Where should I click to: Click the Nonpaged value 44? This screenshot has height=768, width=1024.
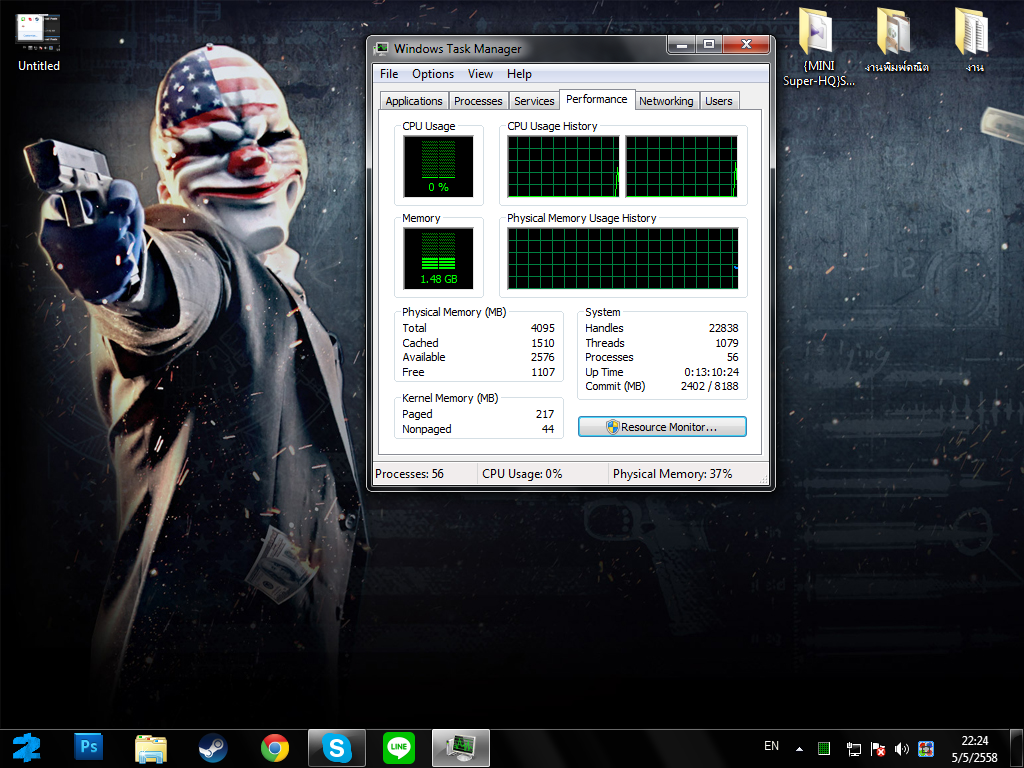548,429
